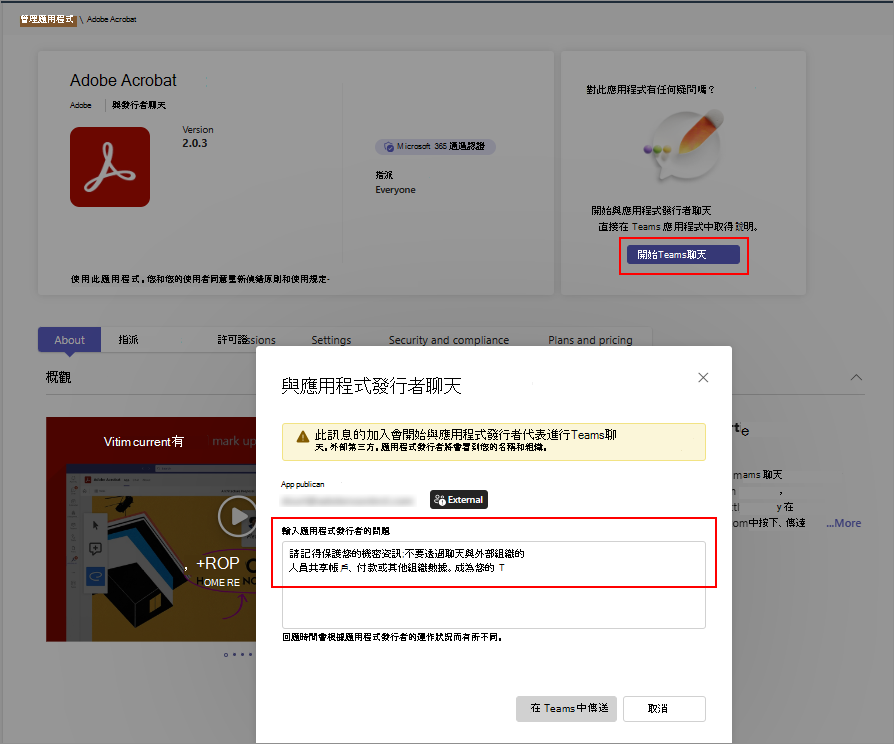Open Security and compliance tab
This screenshot has width=894, height=744.
[449, 340]
